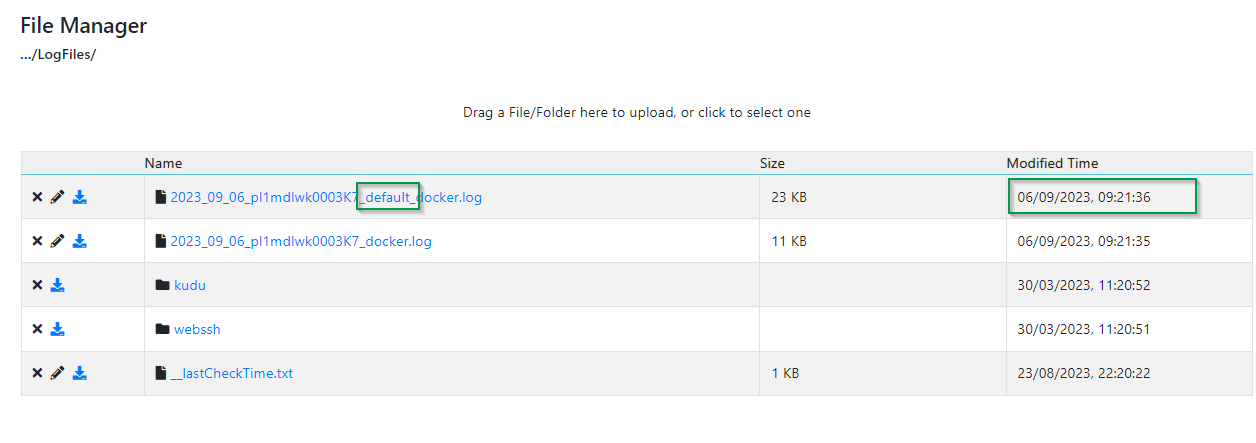This screenshot has width=1256, height=443.
Task: Open the 2023_09_06_pl1mdlwk0003K7_default_docker.log link
Action: 326,197
